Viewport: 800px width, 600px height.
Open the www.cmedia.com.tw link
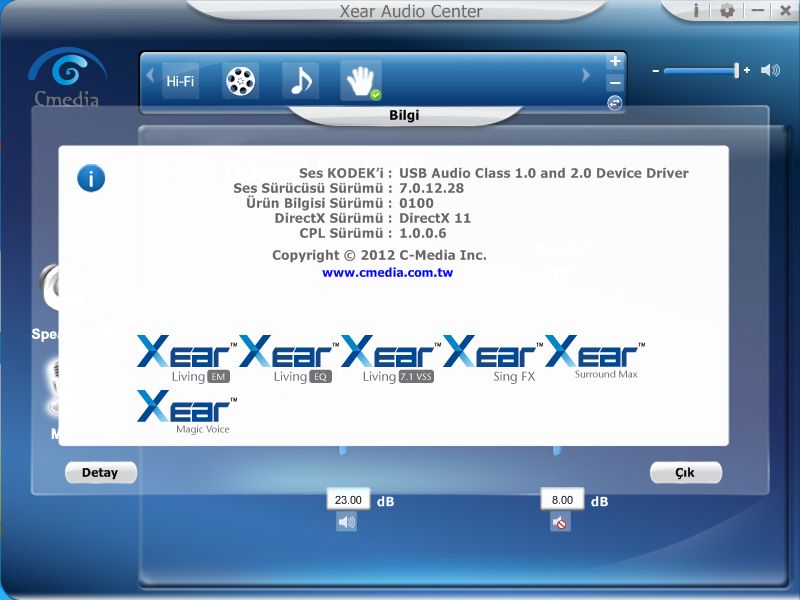point(387,272)
